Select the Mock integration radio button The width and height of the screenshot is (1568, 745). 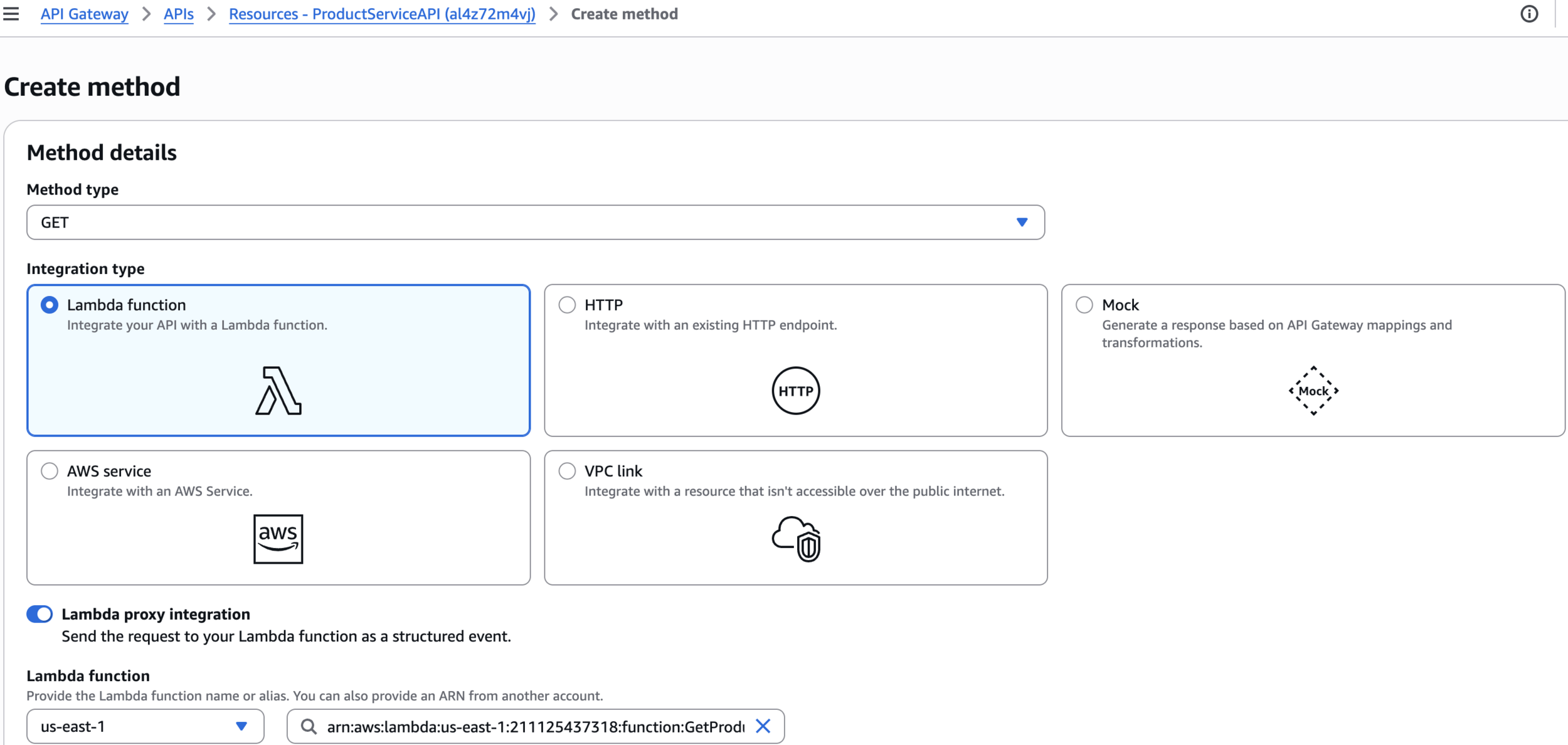[x=1084, y=305]
